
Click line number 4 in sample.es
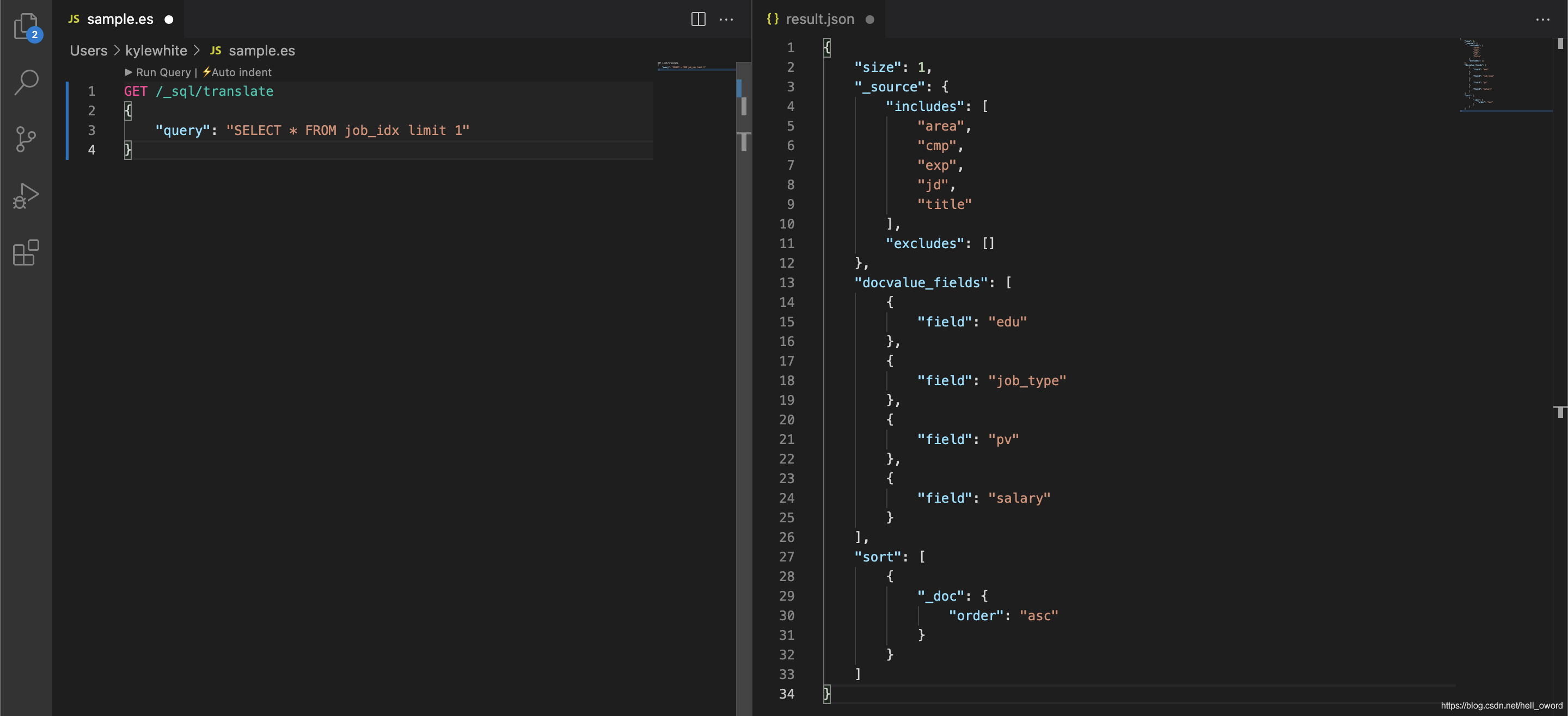click(x=91, y=150)
